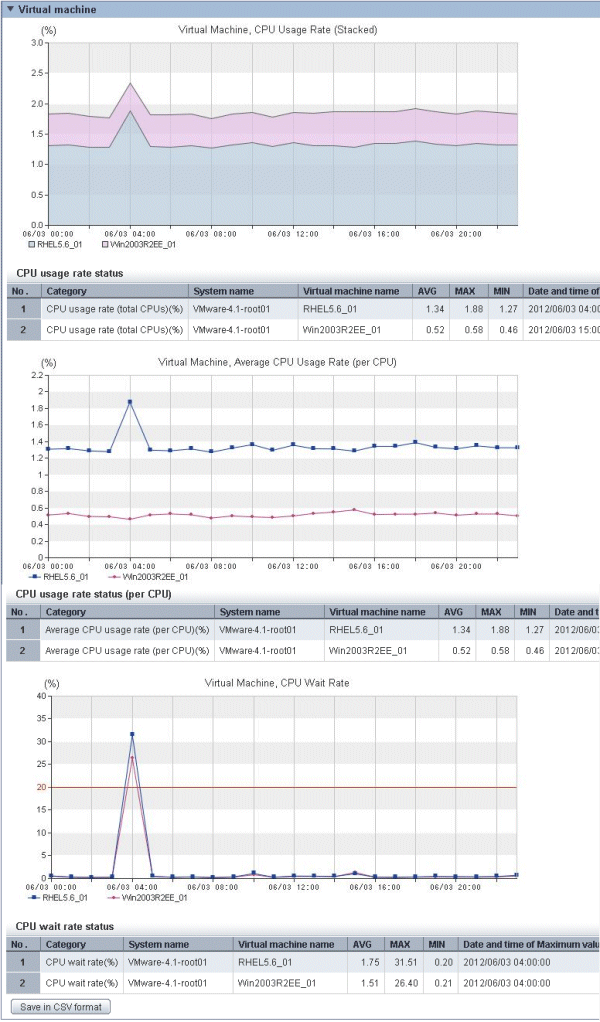600x1022 pixels.
Task: Collapse the Virtual machine section
Action: pyautogui.click(x=10, y=9)
